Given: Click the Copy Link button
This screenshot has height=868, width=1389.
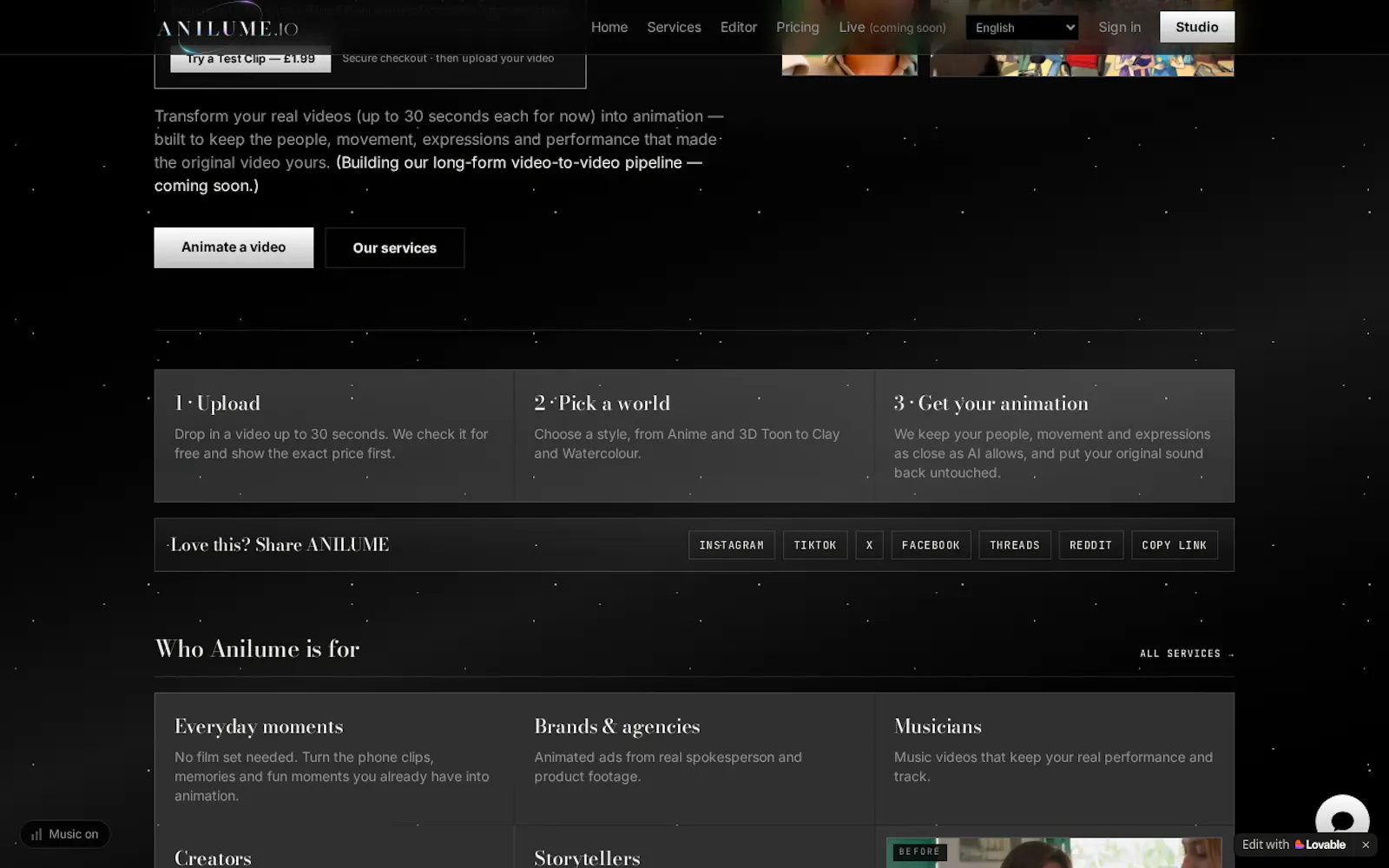Looking at the screenshot, I should 1175,545.
